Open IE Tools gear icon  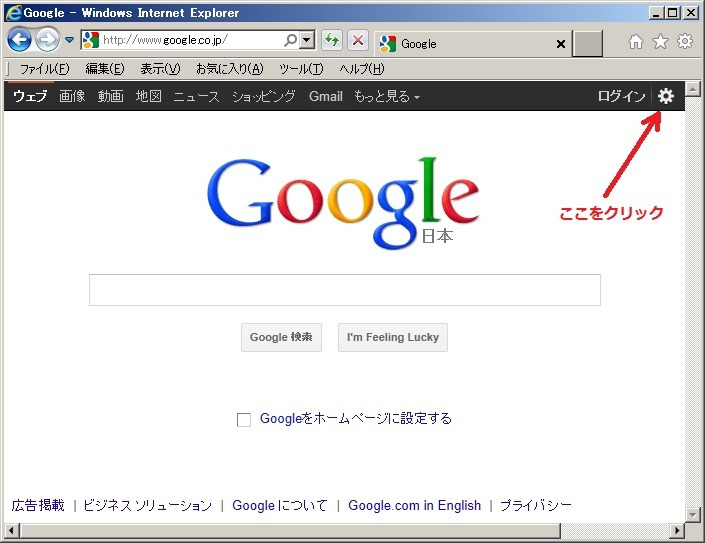[x=685, y=41]
